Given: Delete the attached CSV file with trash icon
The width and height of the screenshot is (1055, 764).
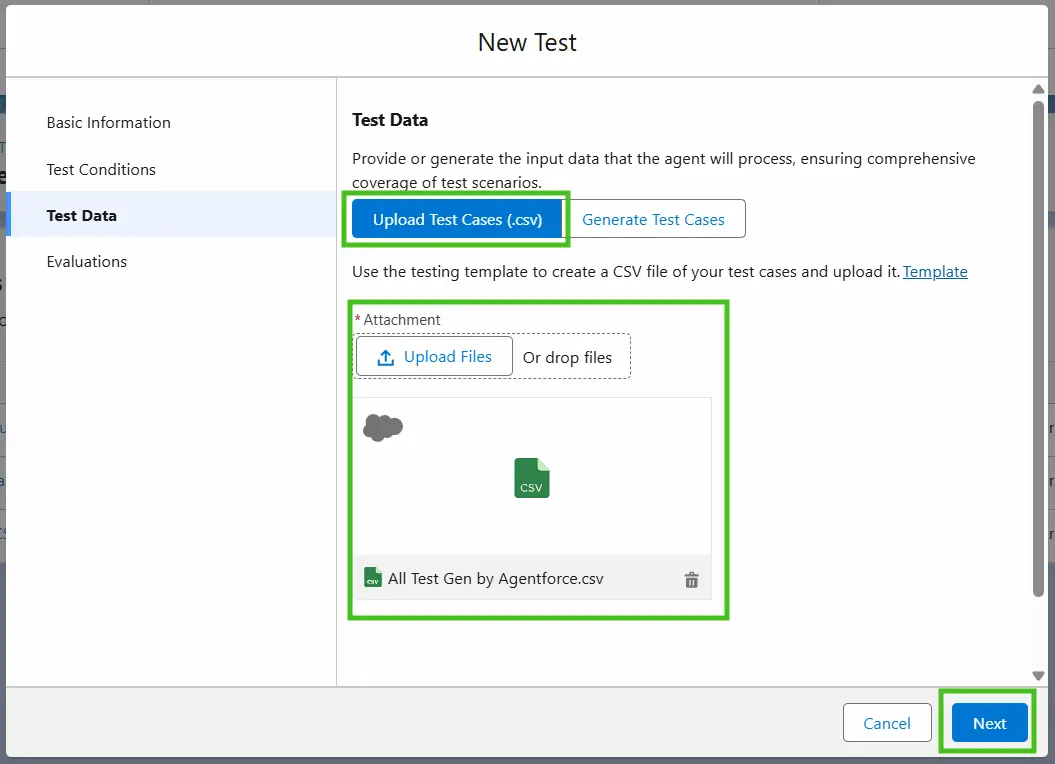Looking at the screenshot, I should (691, 580).
